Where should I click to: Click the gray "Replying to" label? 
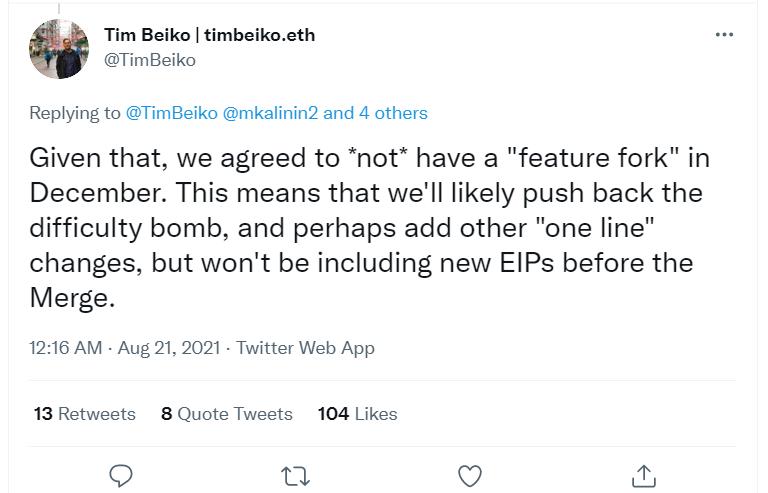click(x=75, y=113)
